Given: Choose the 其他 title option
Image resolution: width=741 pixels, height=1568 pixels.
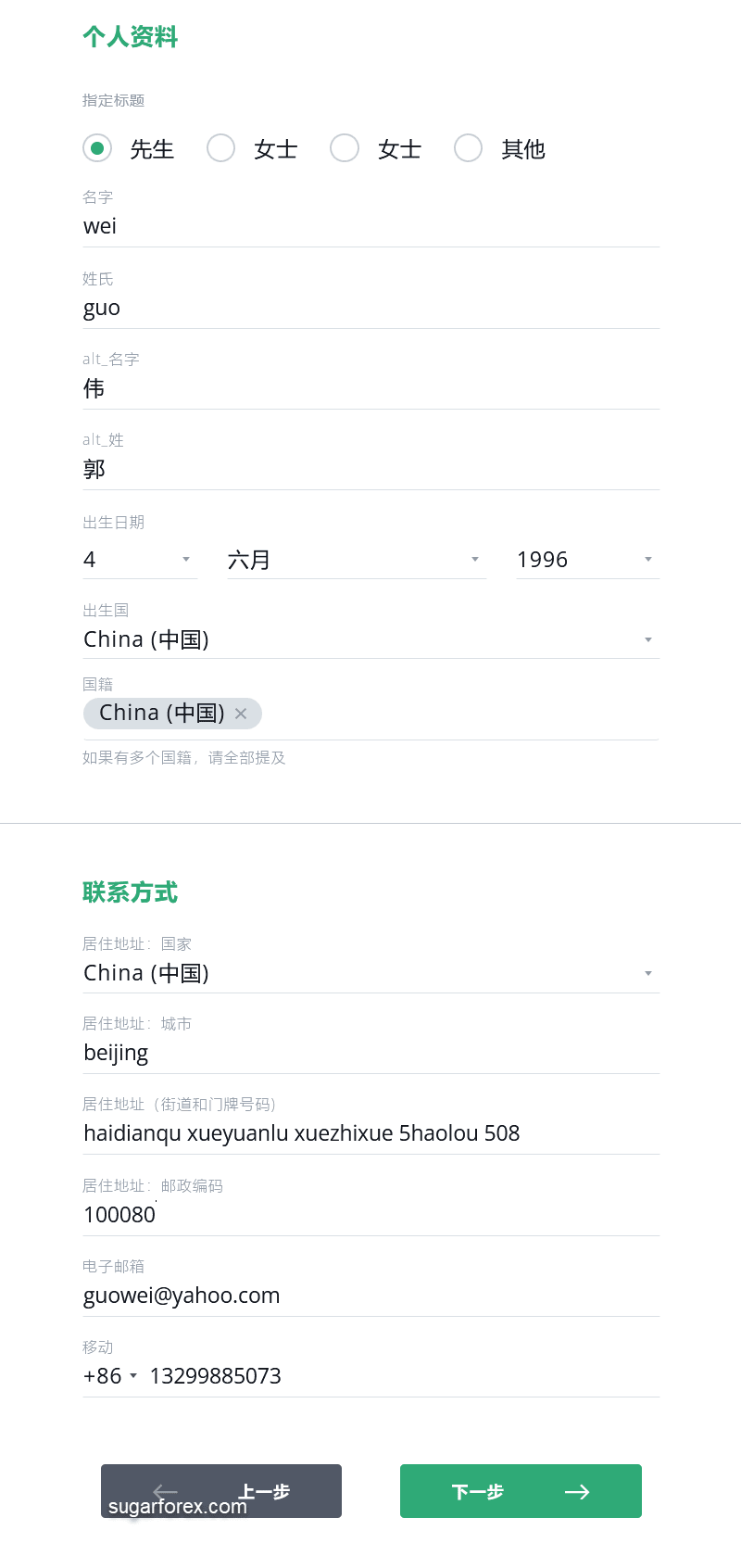Looking at the screenshot, I should pyautogui.click(x=469, y=148).
